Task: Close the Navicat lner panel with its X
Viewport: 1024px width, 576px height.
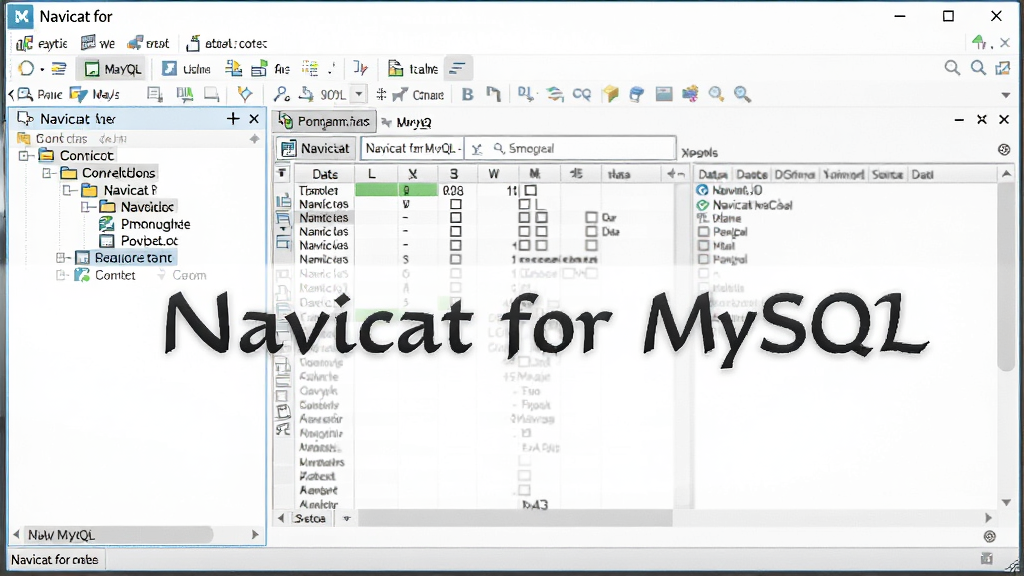Action: point(254,118)
